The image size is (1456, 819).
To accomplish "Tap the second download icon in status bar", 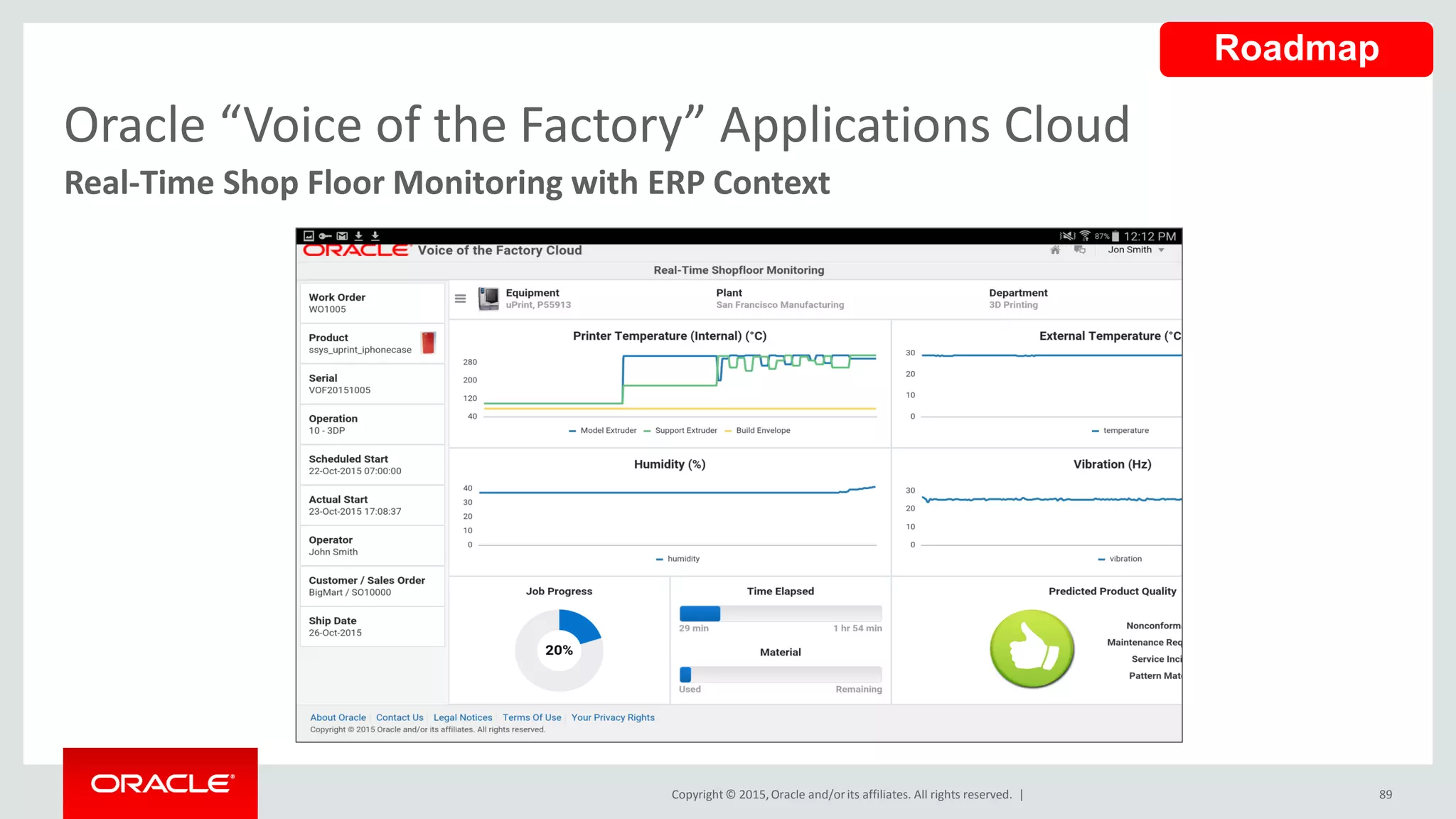I will 375,236.
